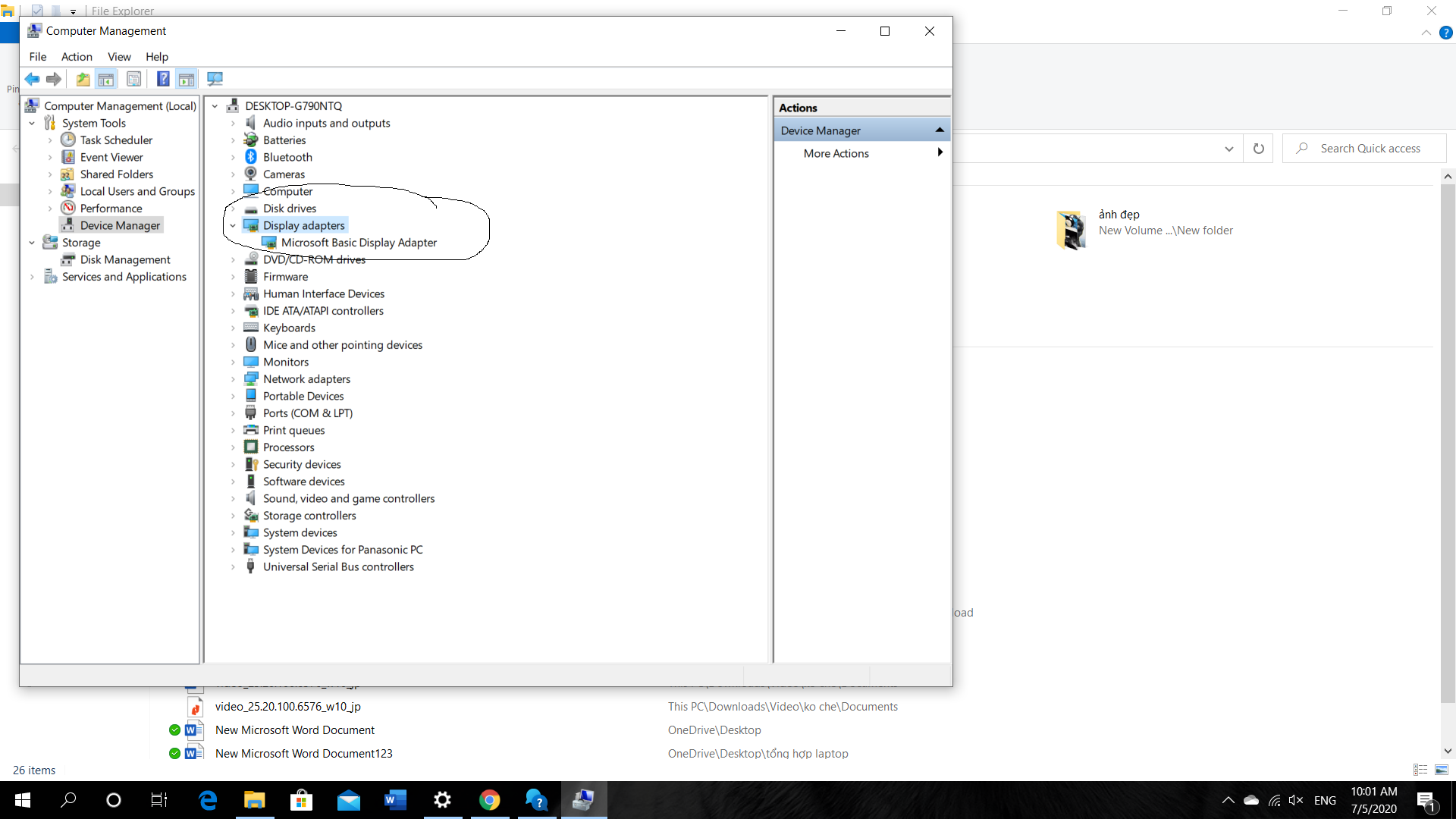Select the Cameras device category
The image size is (1456, 819).
click(284, 174)
